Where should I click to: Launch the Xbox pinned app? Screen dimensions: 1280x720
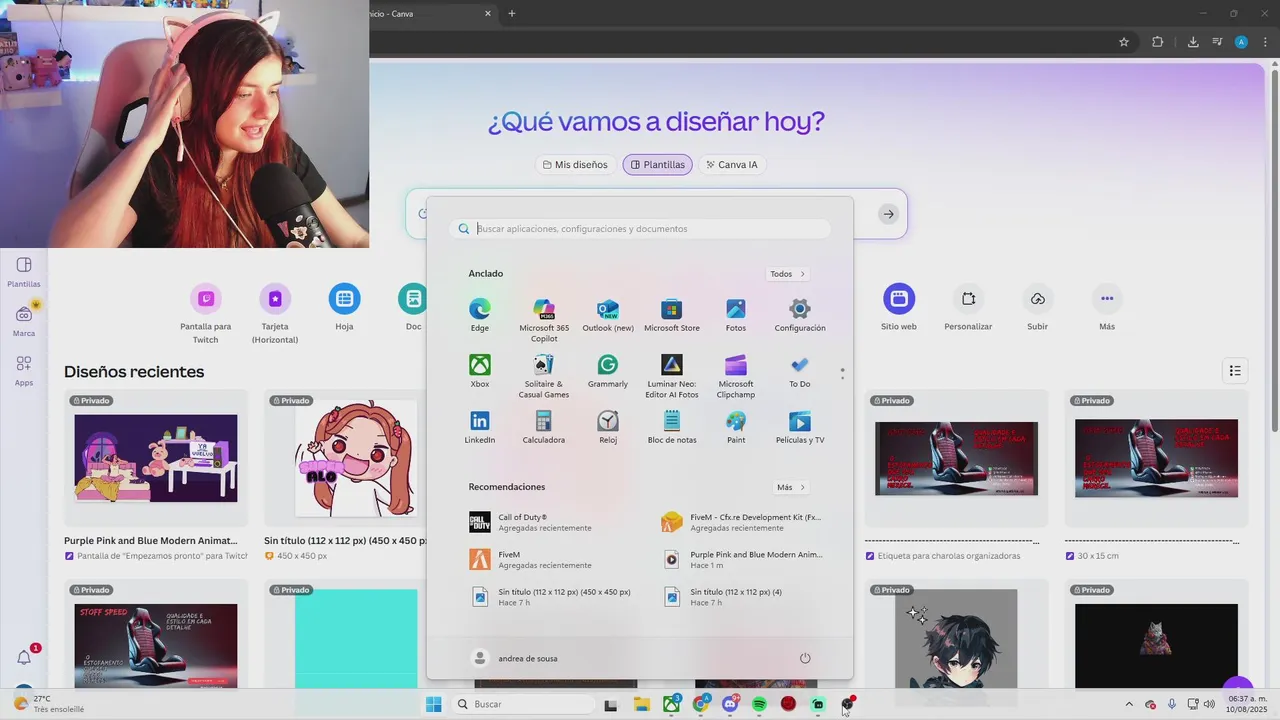480,370
